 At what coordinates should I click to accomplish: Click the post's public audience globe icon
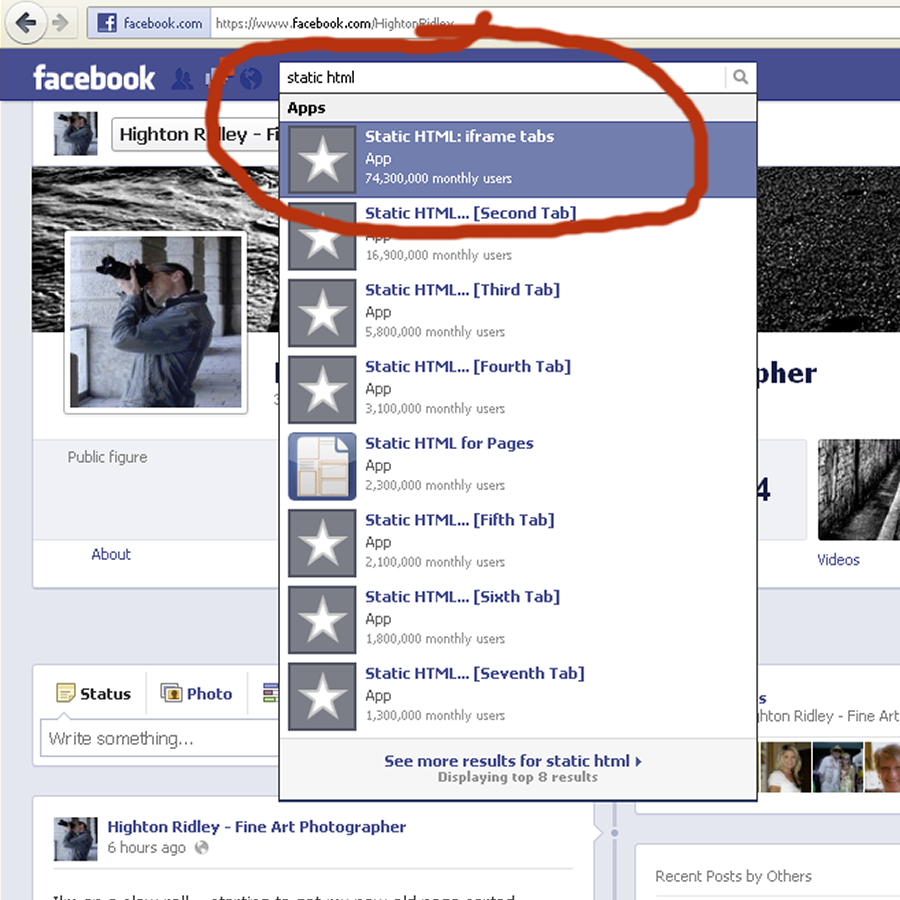click(201, 848)
